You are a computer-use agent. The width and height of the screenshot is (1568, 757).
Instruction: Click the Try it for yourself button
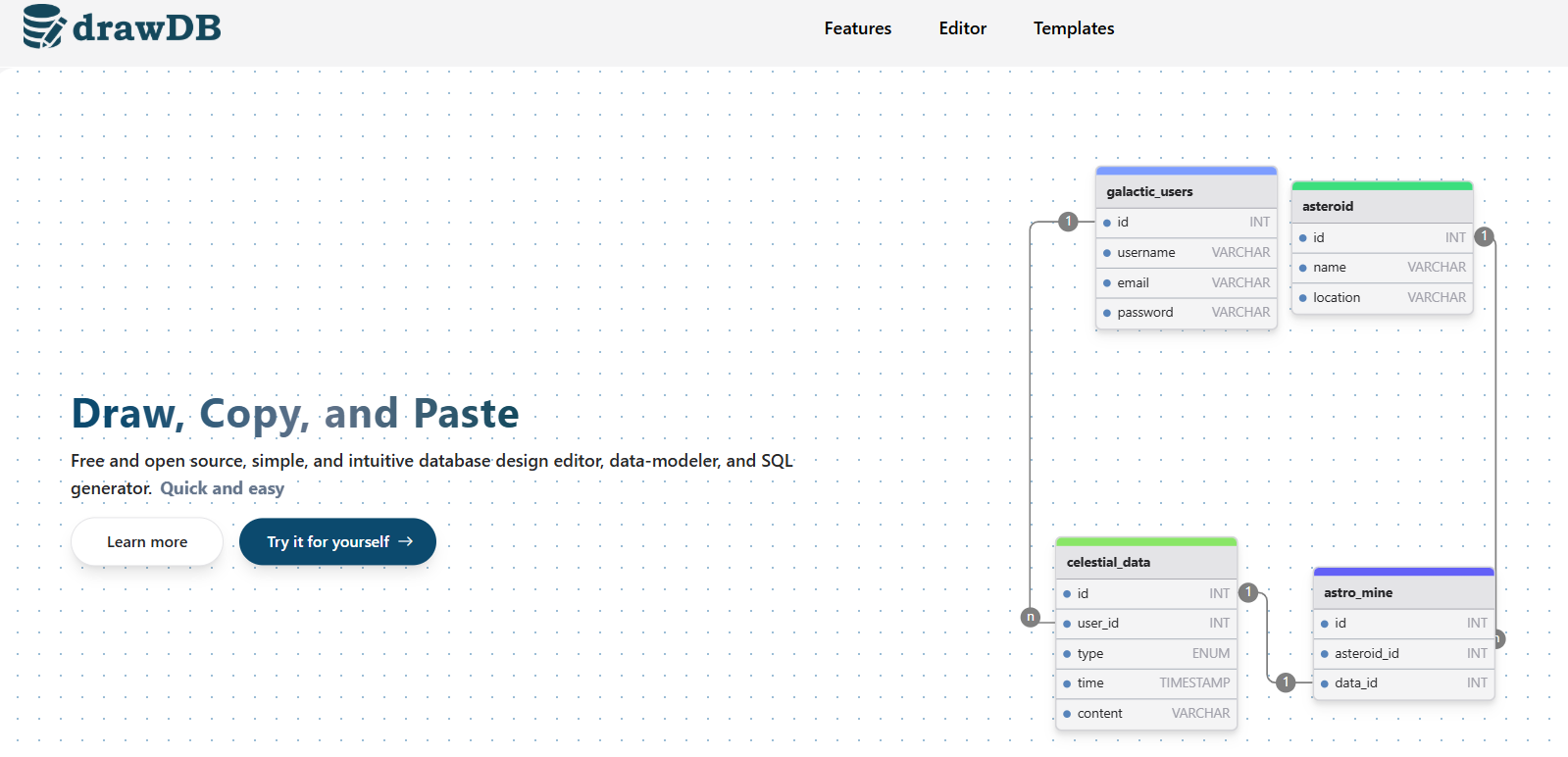tap(337, 541)
